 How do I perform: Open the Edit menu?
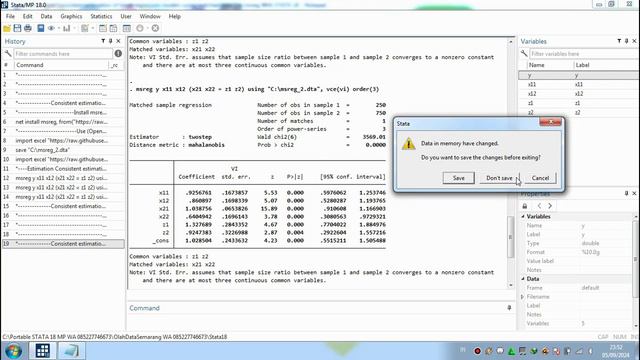pyautogui.click(x=27, y=16)
